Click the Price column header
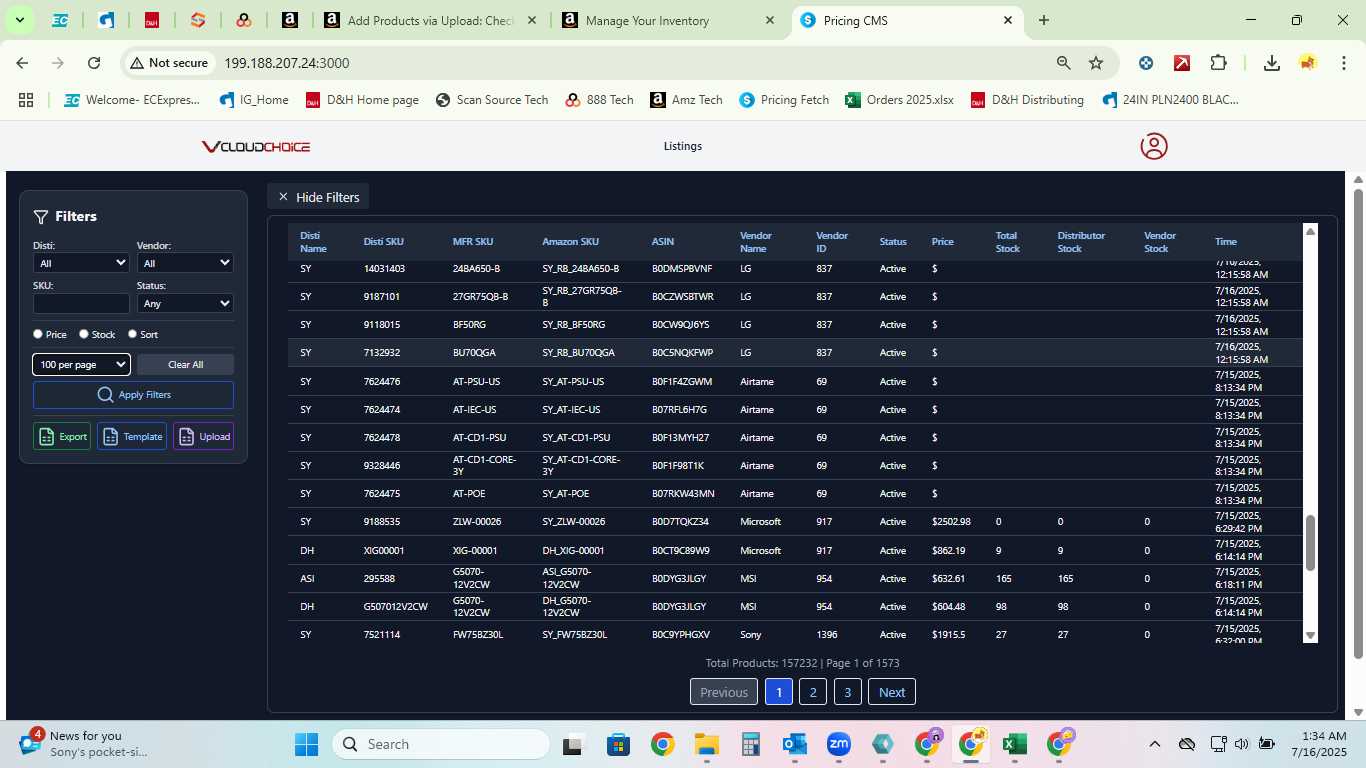This screenshot has height=768, width=1366. coord(942,241)
